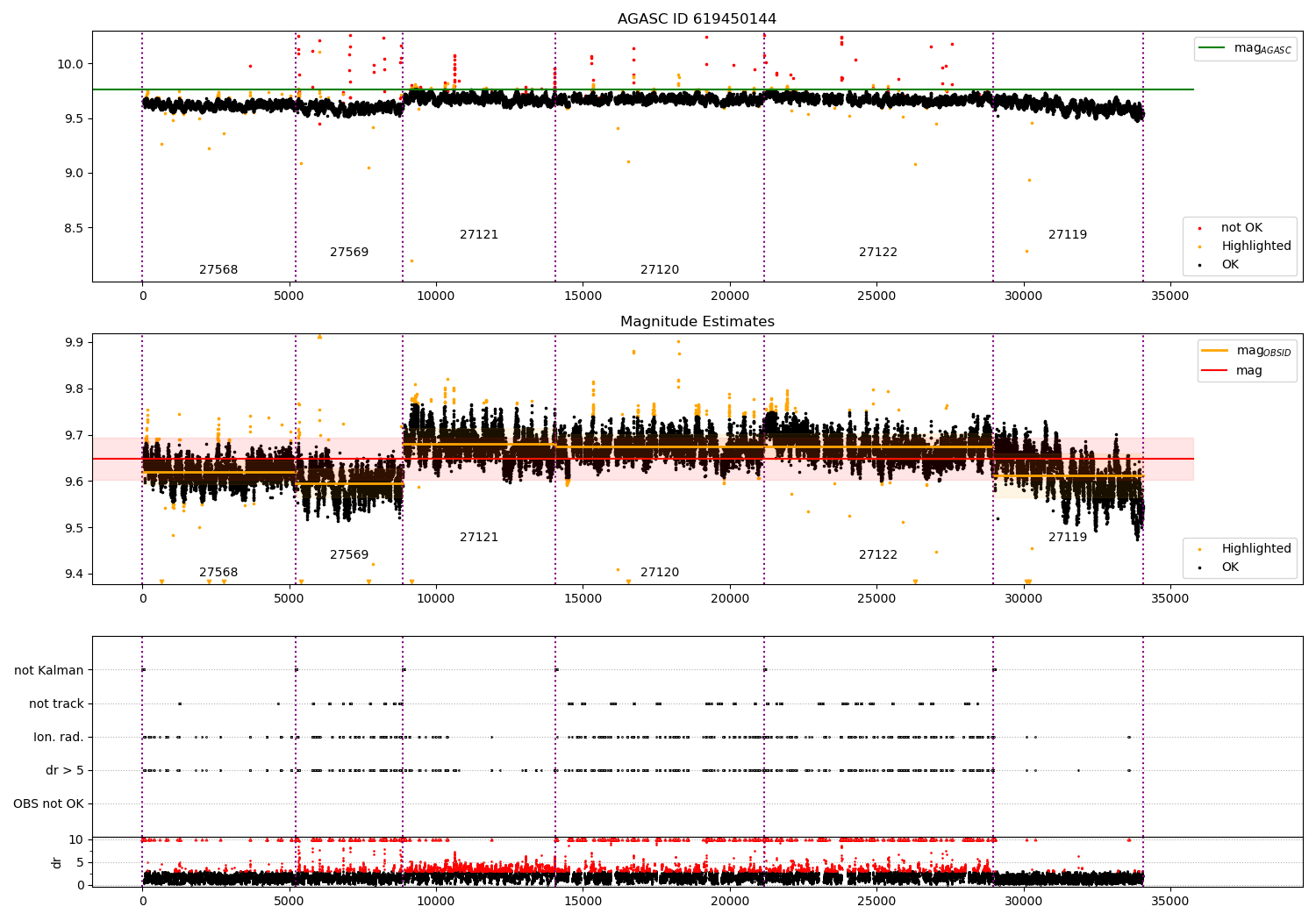Screen dimensions: 1316x921
Task: Click the 9.8 y-axis tick in Magnitude Estimates
Action: pos(75,389)
